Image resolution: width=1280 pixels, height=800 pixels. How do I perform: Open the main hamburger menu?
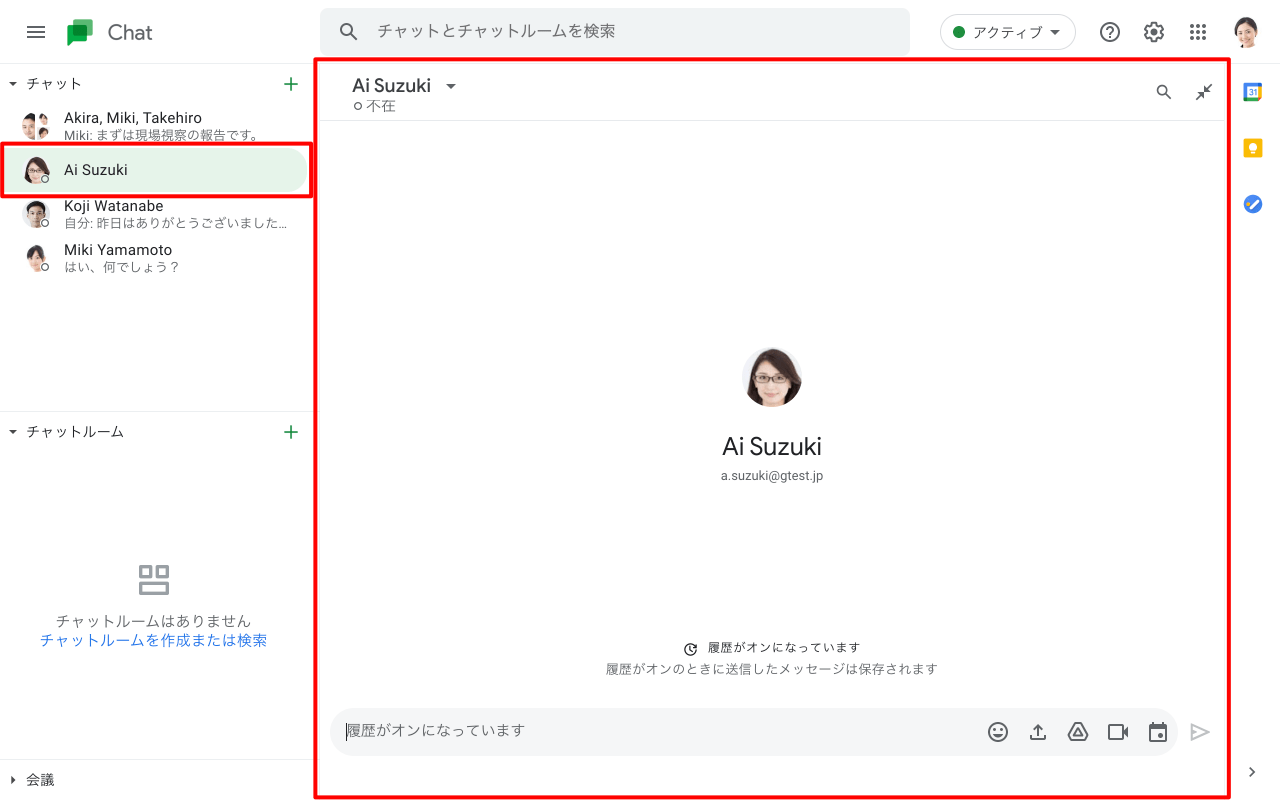[36, 32]
